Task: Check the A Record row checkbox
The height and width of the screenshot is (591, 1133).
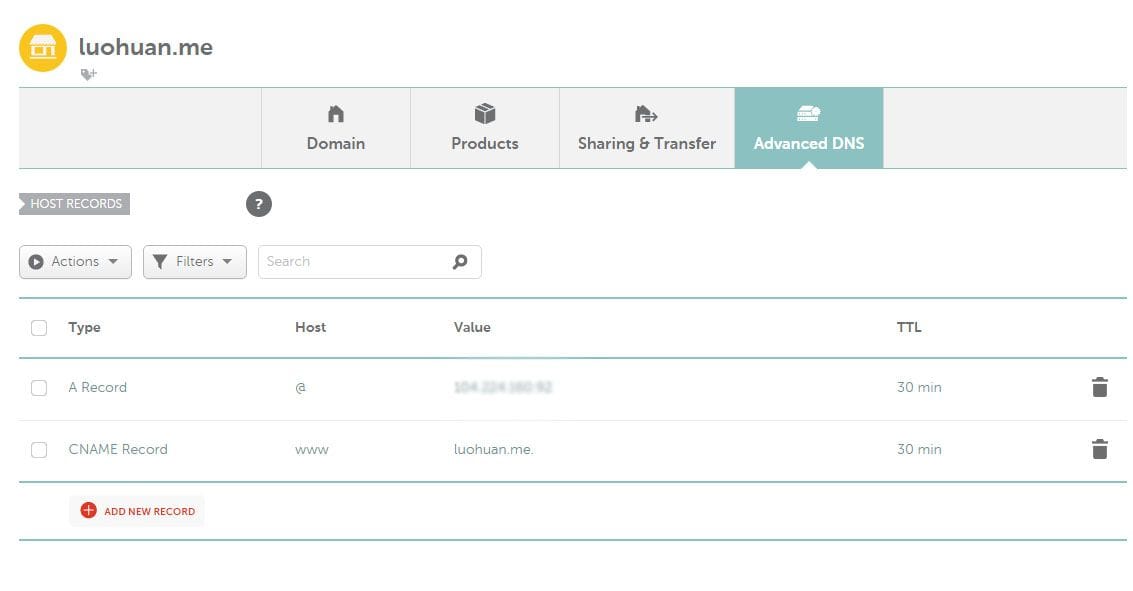Action: coord(39,388)
